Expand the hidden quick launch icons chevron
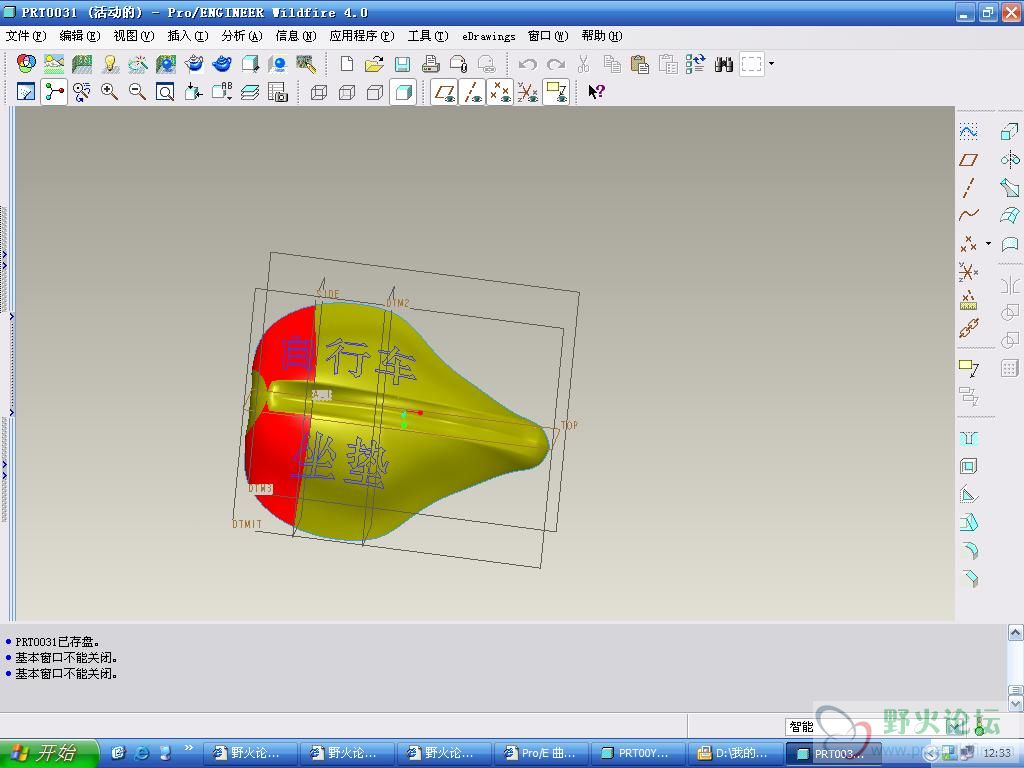Screen dimensions: 1024x768 click(x=189, y=748)
